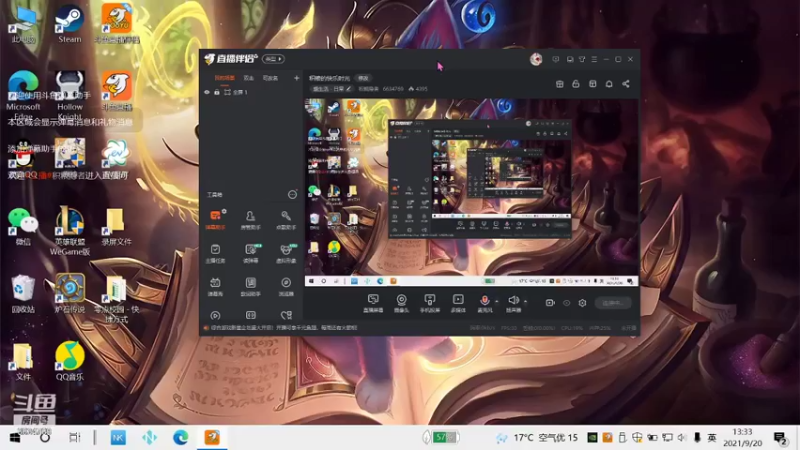Open the microphone-shaped tool in the first toolbox row
The height and width of the screenshot is (450, 800).
tap(286, 220)
